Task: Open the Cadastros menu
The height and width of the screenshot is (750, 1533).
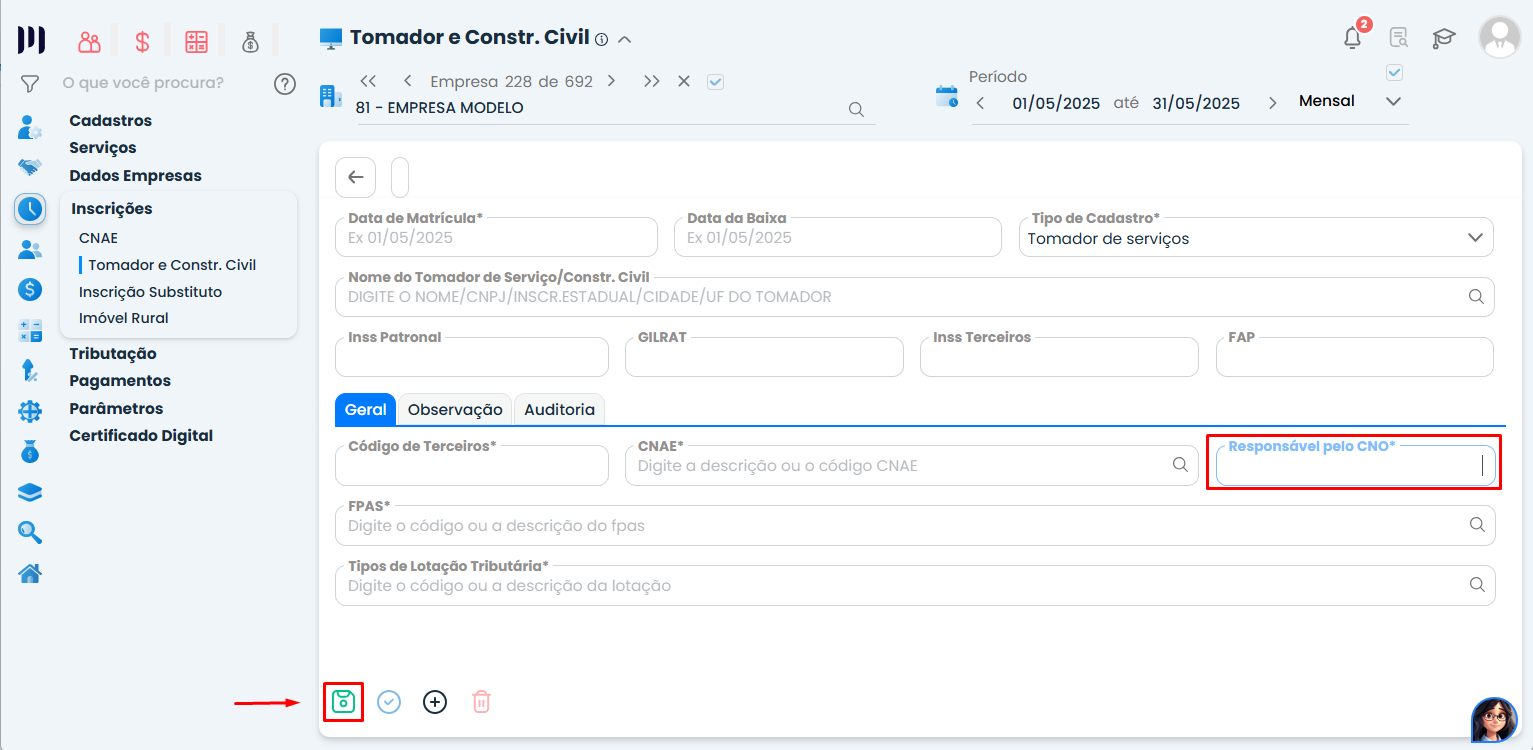Action: (x=111, y=121)
